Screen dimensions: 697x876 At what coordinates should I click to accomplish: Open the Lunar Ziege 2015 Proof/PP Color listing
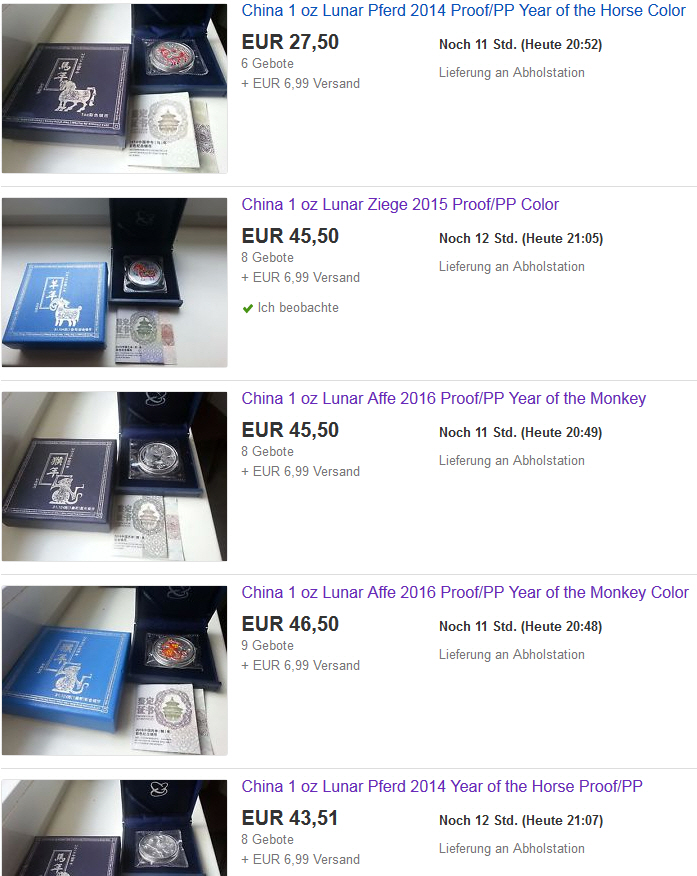(400, 204)
